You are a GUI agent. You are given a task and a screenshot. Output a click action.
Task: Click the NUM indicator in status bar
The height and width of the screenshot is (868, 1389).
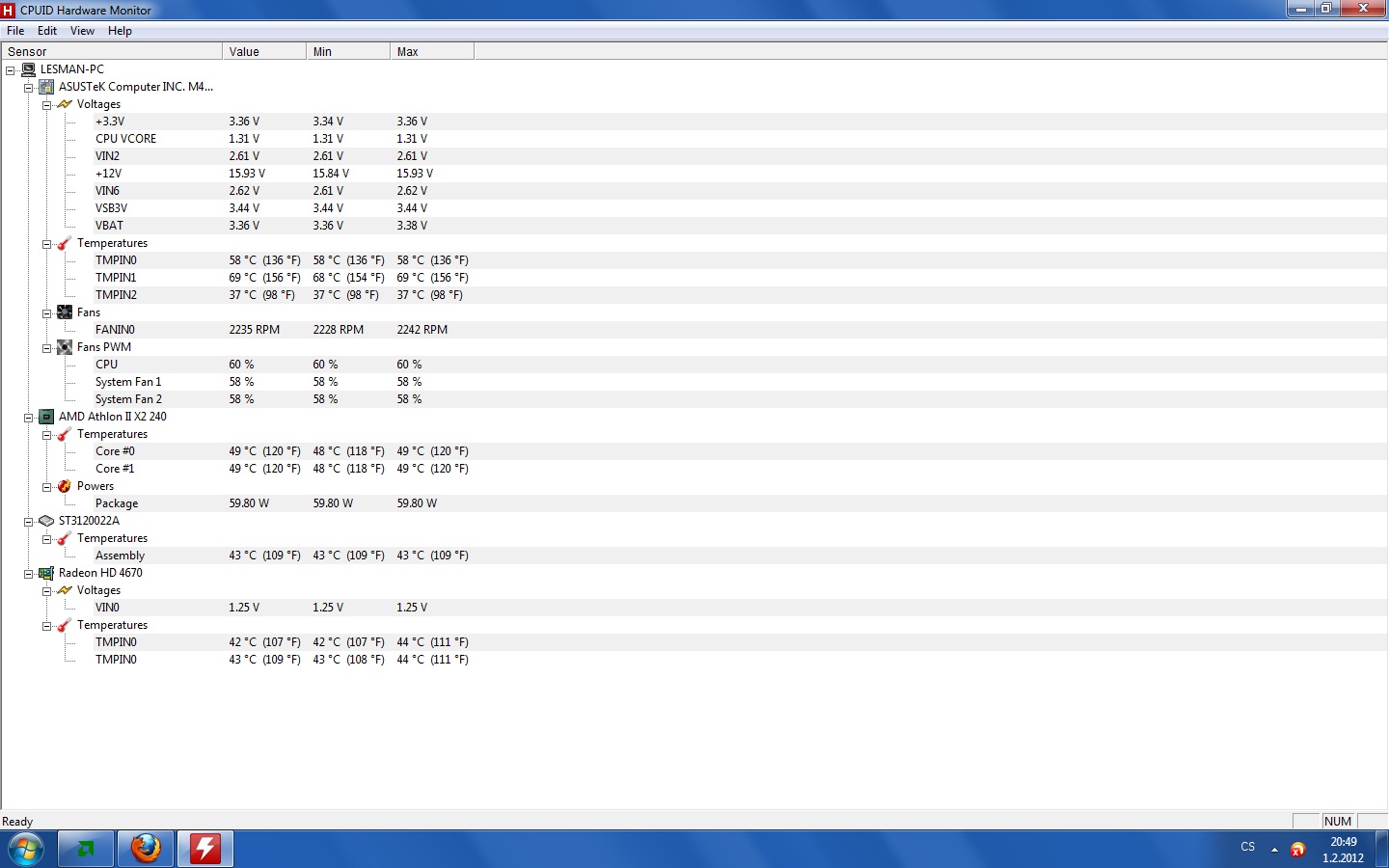click(x=1338, y=822)
